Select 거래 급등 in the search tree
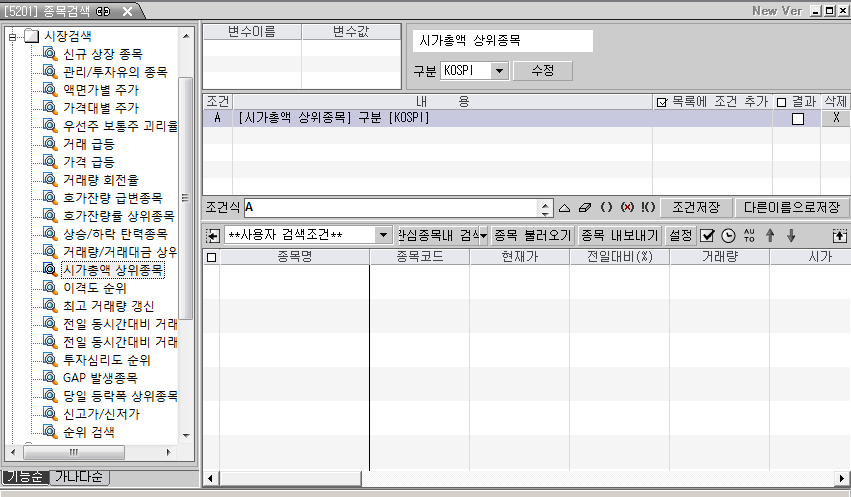Screen dimensions: 851x497 click(x=88, y=144)
